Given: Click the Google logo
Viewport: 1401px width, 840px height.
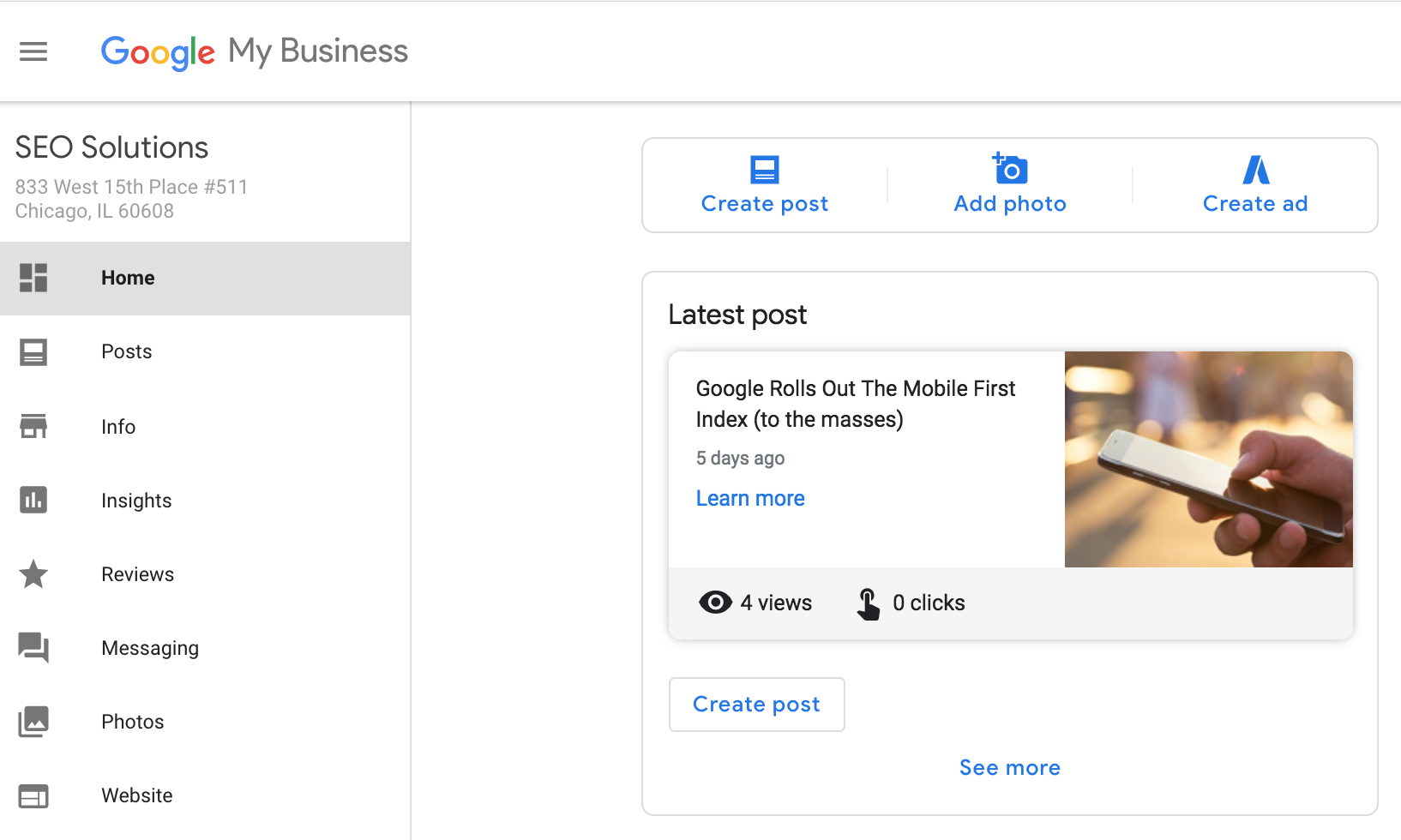Looking at the screenshot, I should 158,52.
